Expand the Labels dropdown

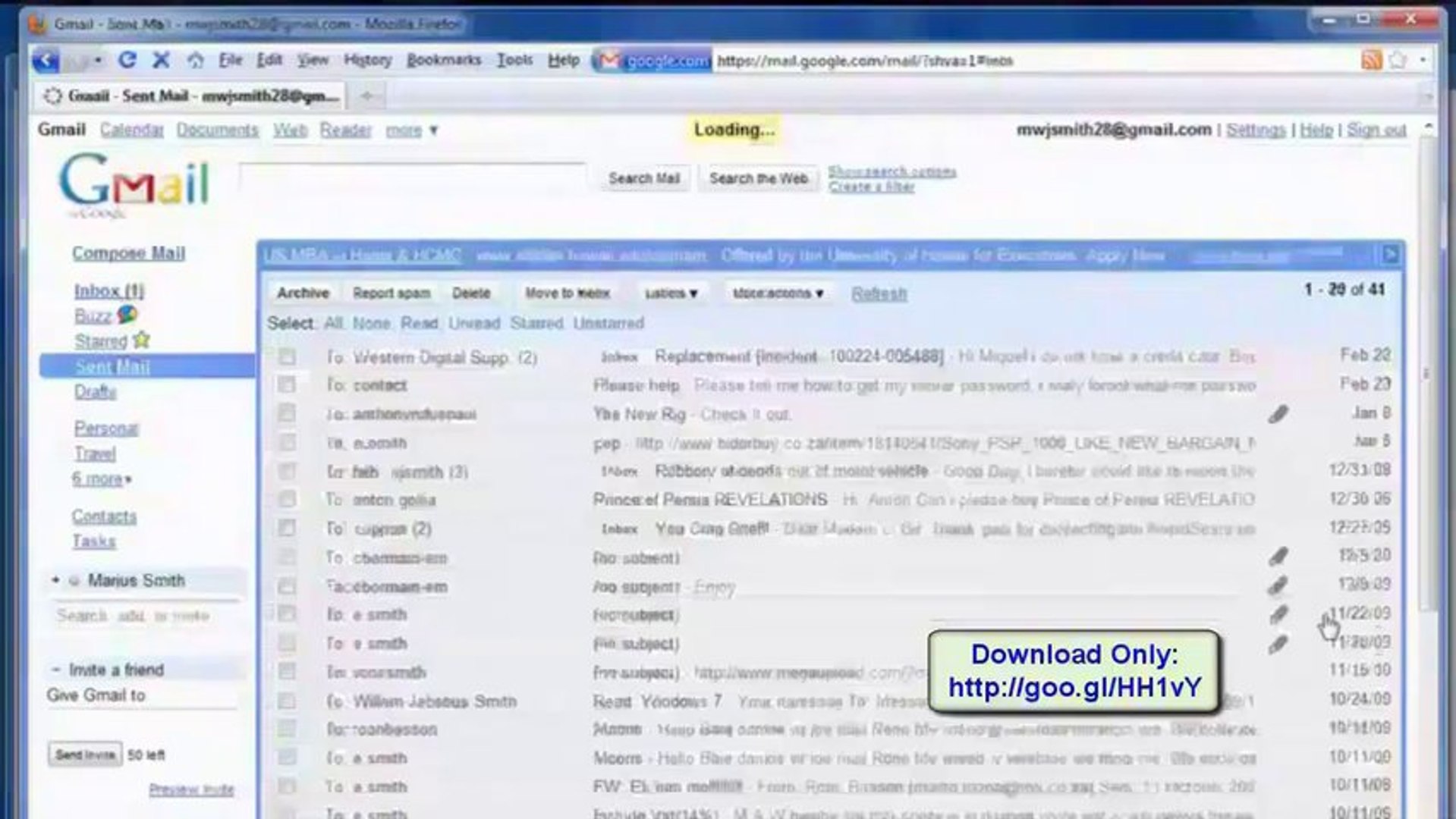tap(671, 293)
